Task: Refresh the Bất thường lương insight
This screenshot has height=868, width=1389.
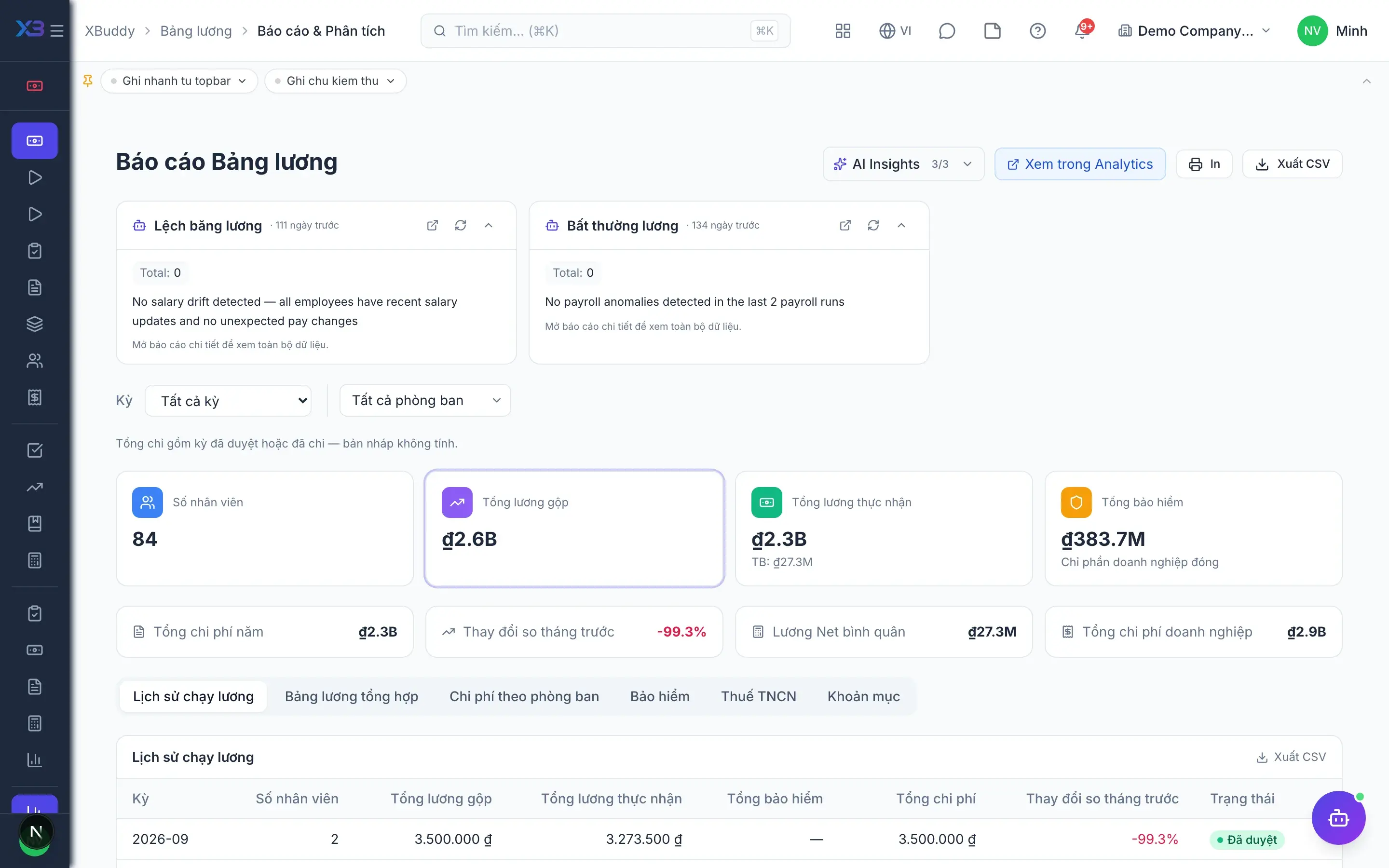Action: pos(873,225)
